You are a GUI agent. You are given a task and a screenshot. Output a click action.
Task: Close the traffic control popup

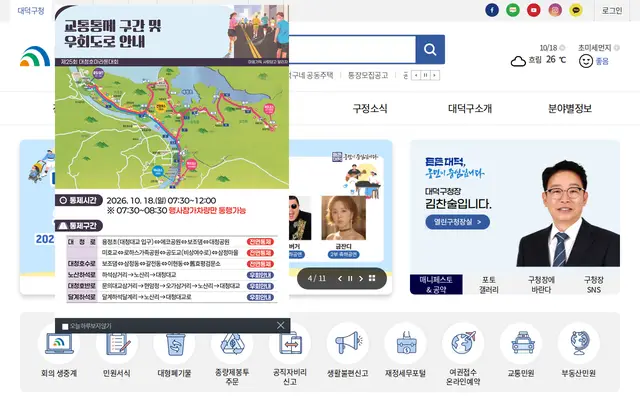click(x=280, y=325)
